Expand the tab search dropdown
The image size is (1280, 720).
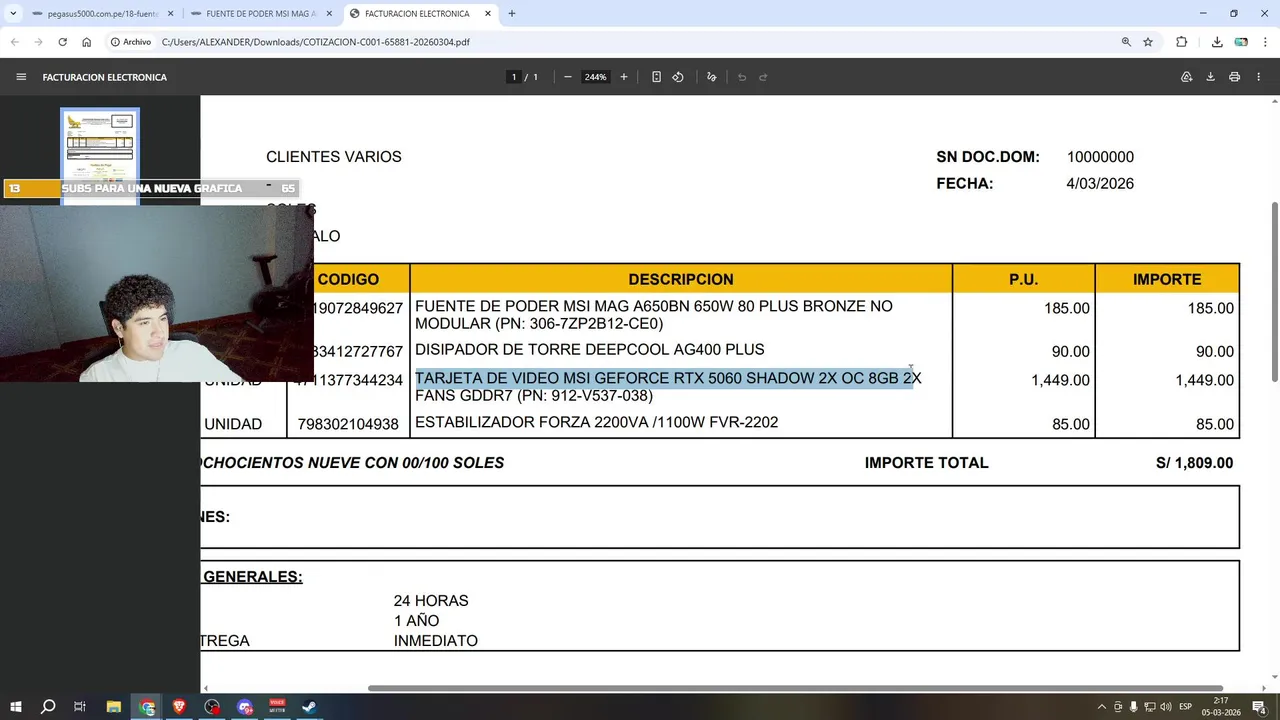13,14
